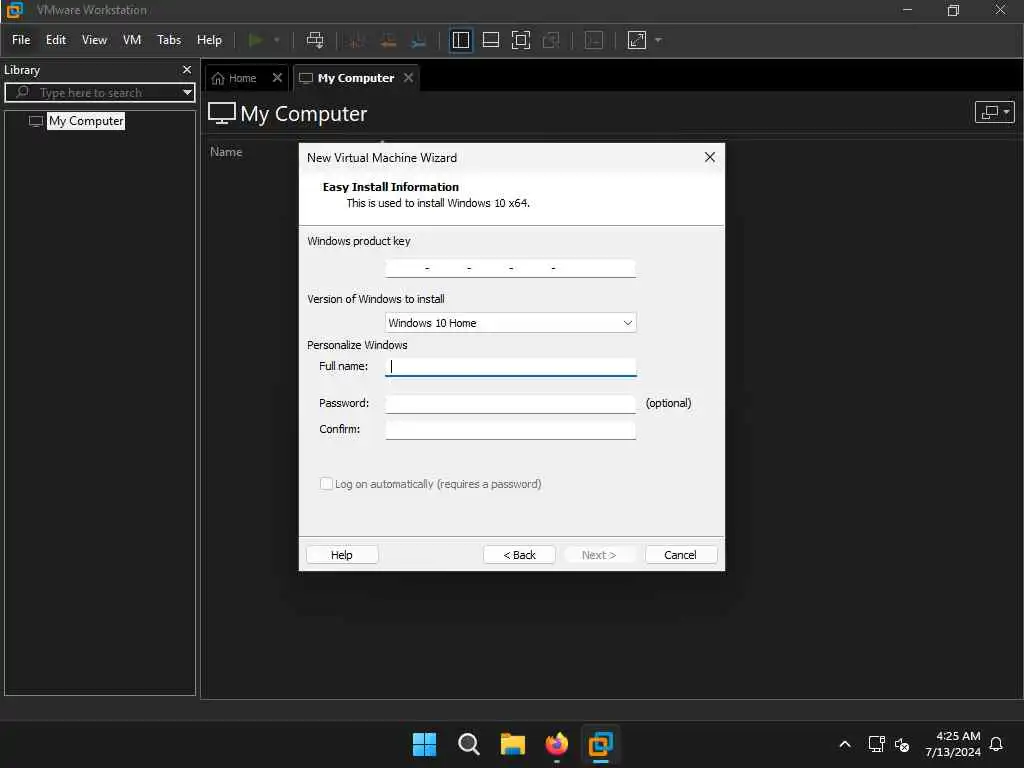Open File Explorer from taskbar
The width and height of the screenshot is (1024, 768).
point(513,744)
